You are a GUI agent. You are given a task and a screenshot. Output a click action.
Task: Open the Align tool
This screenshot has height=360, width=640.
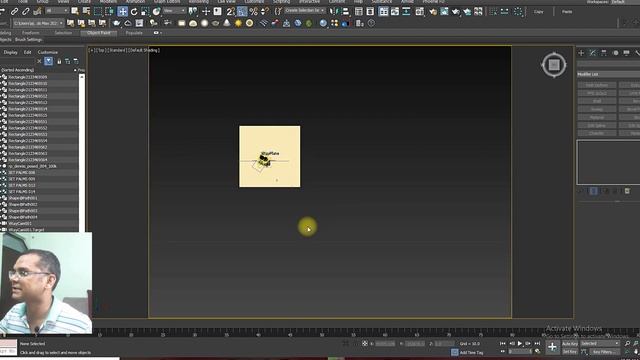click(346, 11)
